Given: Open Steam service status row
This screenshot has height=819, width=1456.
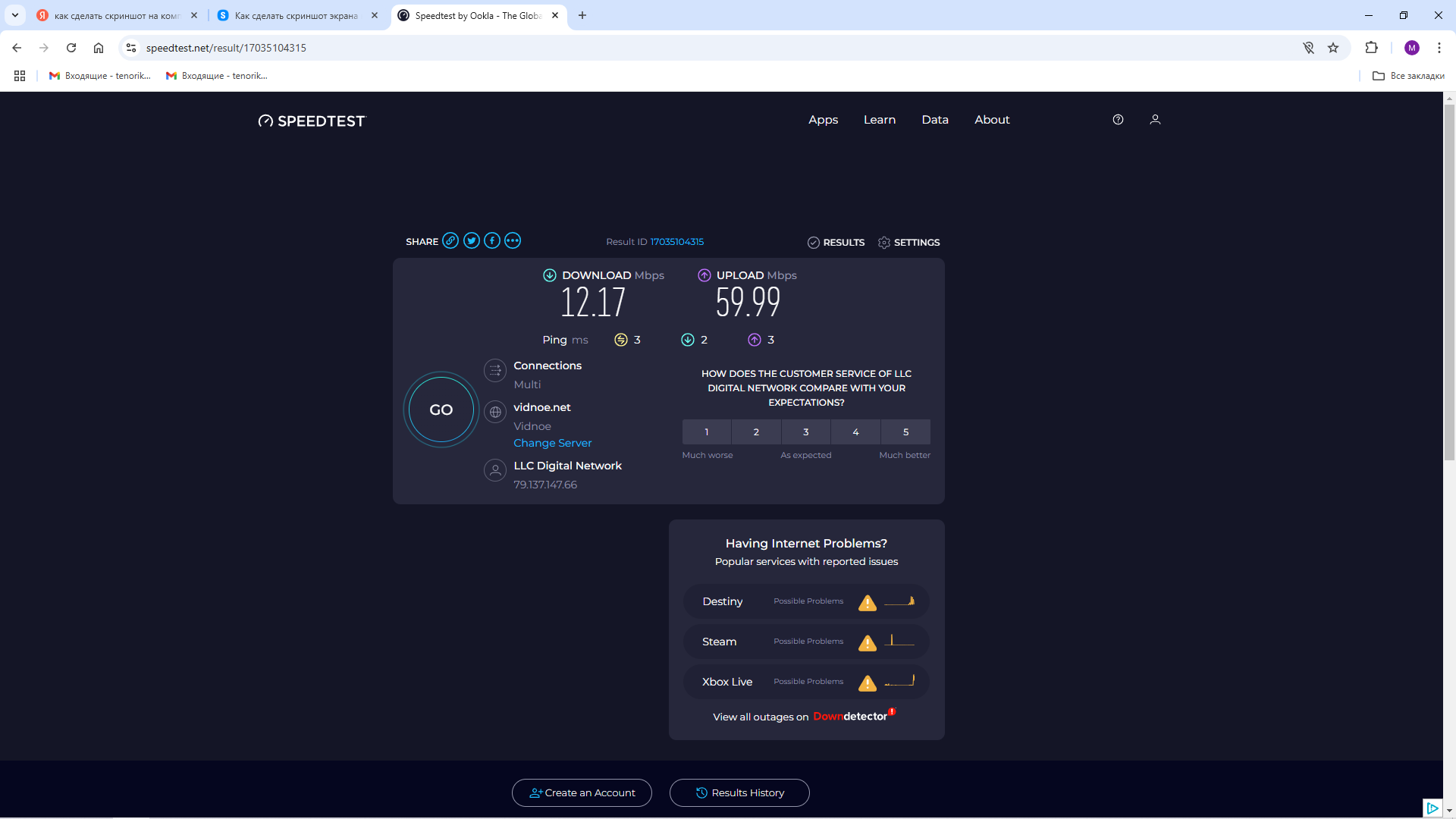Looking at the screenshot, I should [806, 642].
